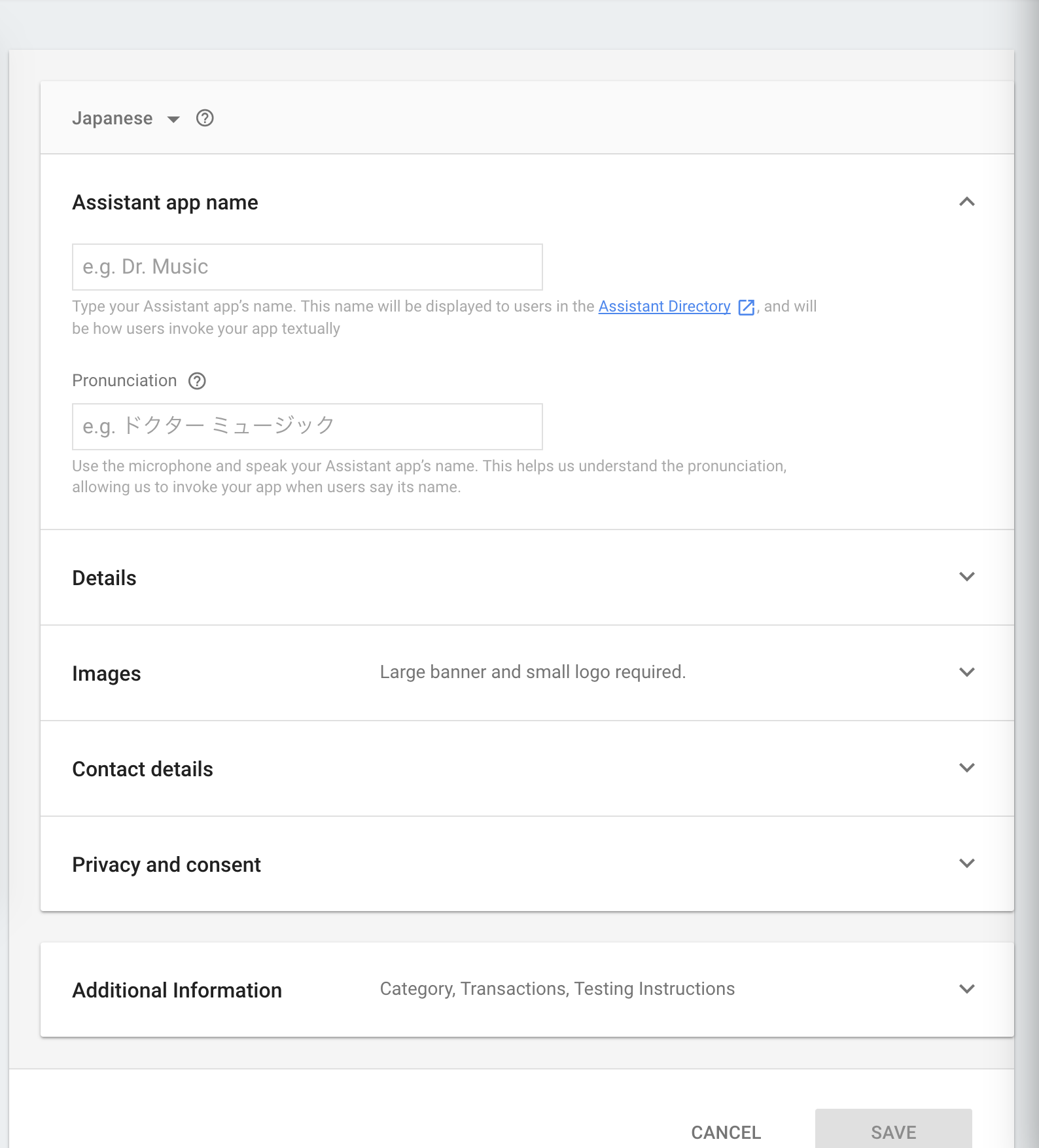This screenshot has height=1148, width=1039.
Task: Click the Contact details heading
Action: coord(143,769)
